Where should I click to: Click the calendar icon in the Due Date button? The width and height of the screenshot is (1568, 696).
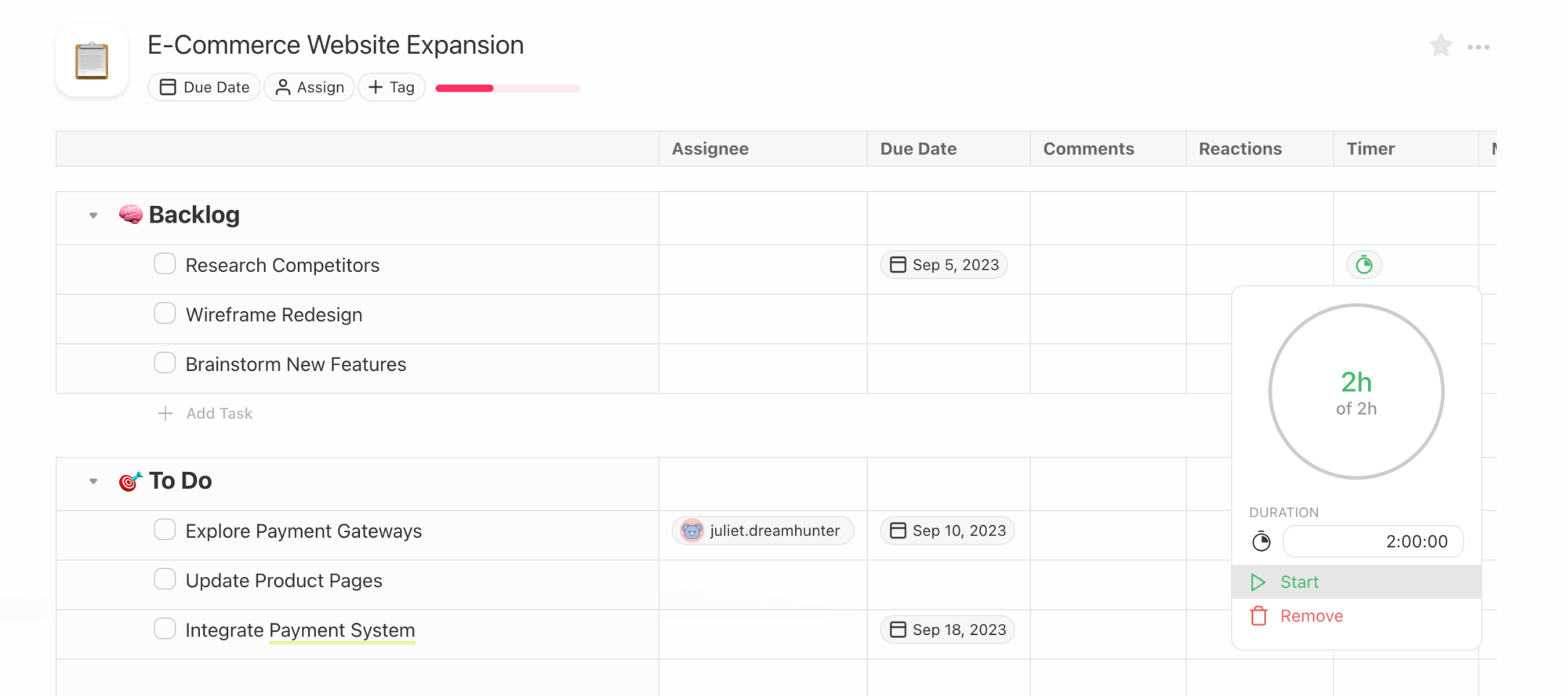tap(168, 87)
